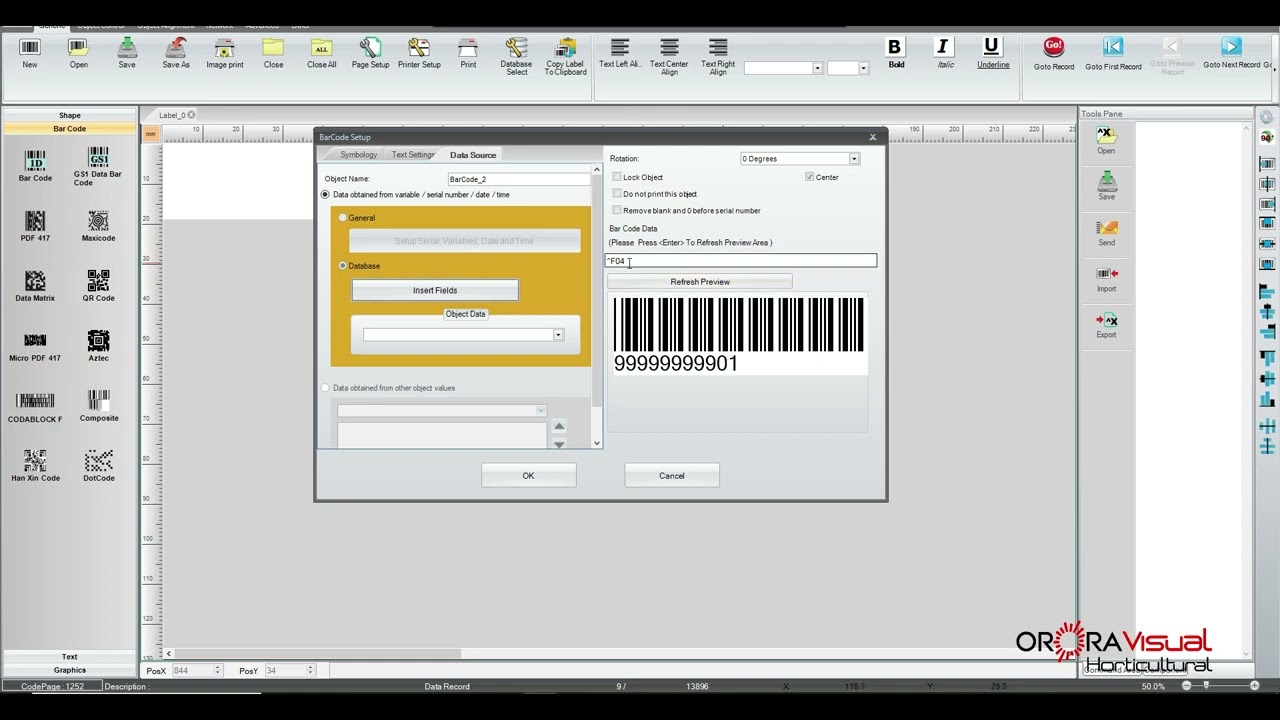Open Page Setup

(370, 53)
